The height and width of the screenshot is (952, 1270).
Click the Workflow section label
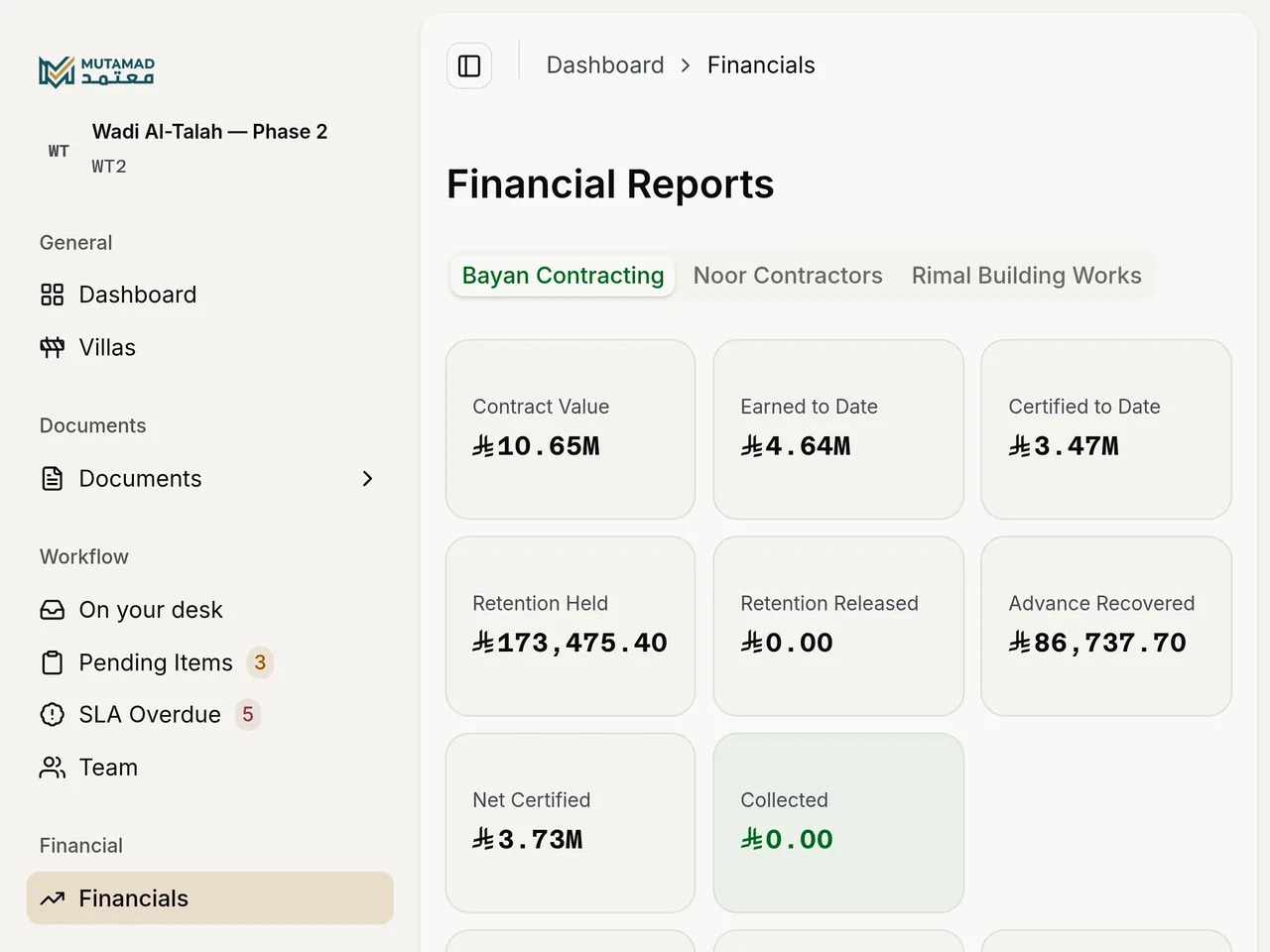[x=84, y=557]
